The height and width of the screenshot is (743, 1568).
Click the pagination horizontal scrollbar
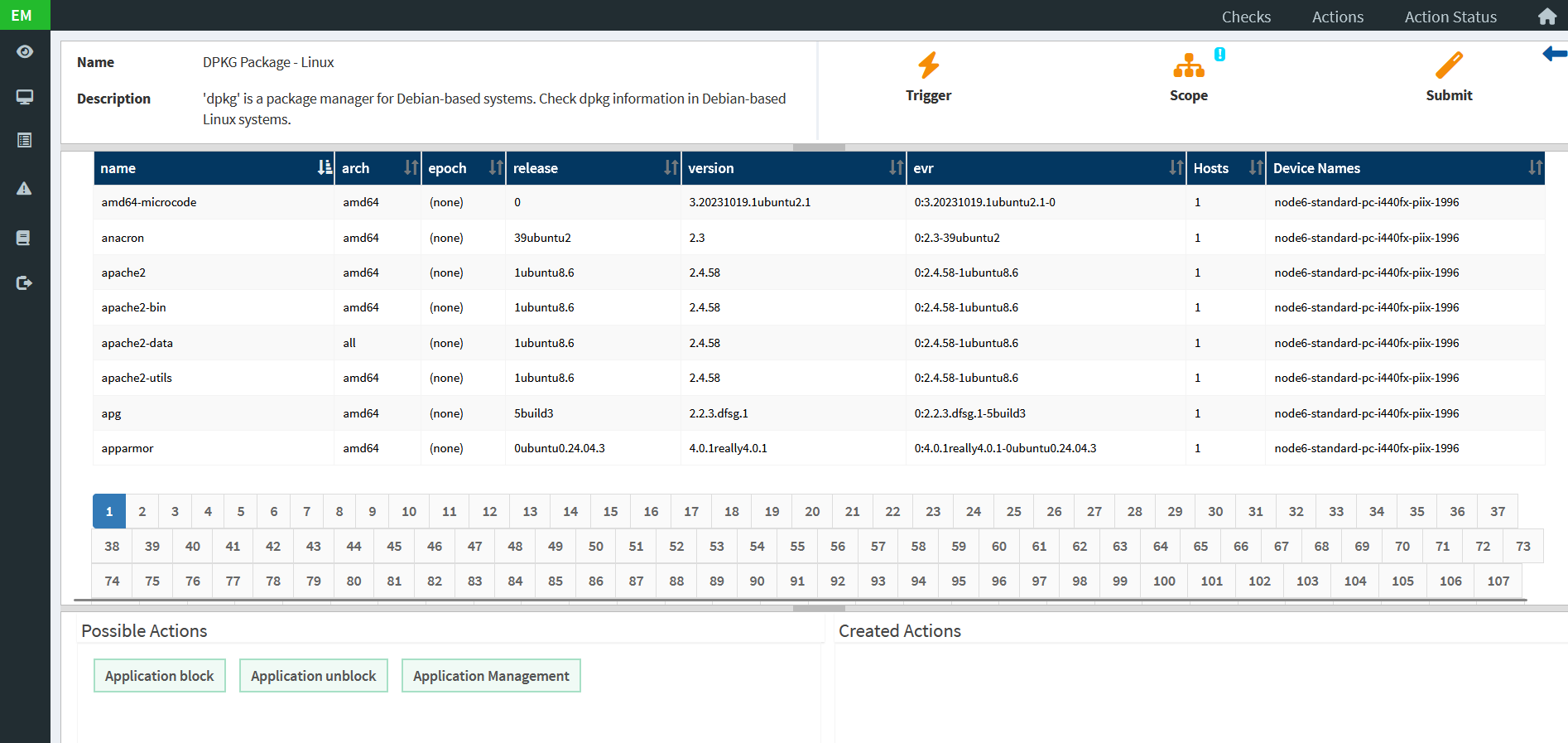pos(800,600)
